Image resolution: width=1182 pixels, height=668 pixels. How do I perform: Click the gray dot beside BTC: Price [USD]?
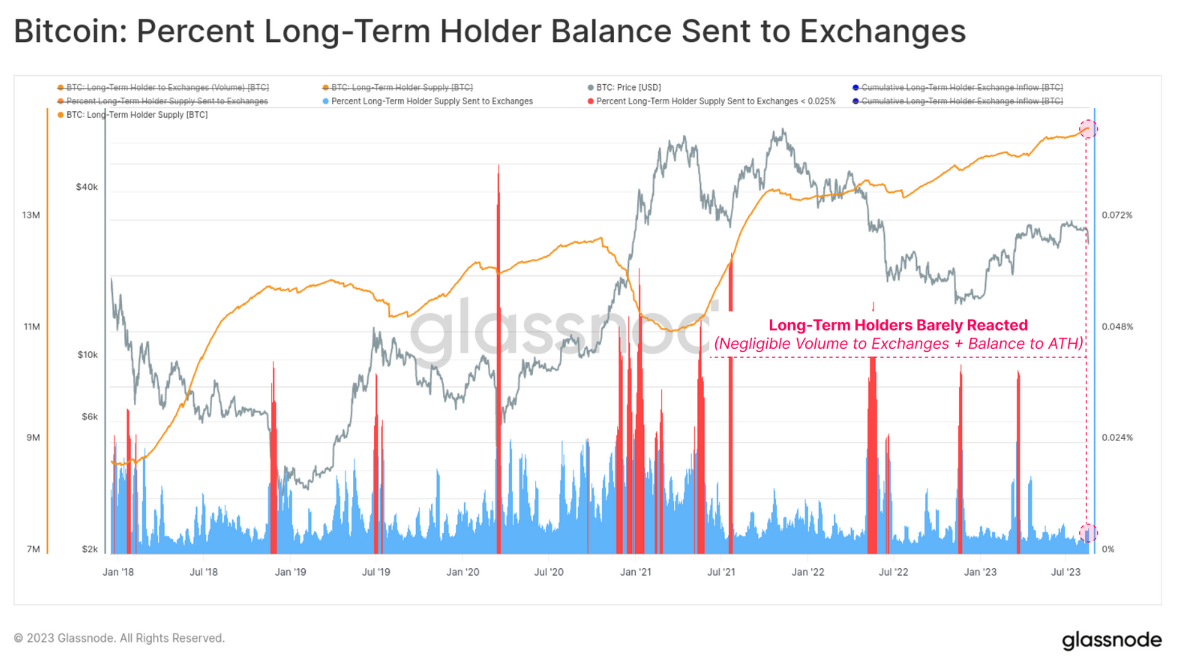click(x=589, y=87)
